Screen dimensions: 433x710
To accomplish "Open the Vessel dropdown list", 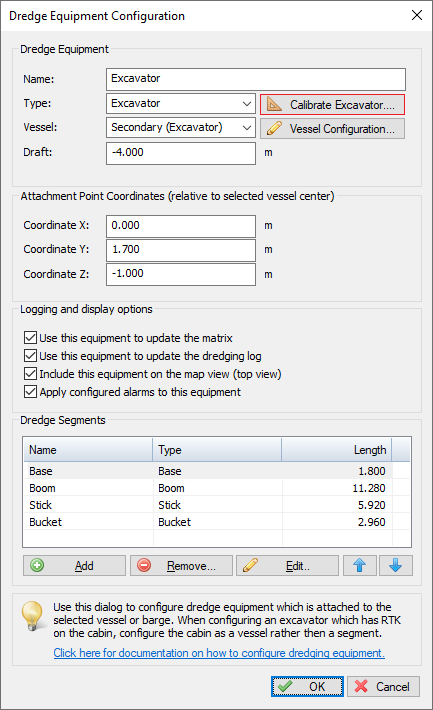I will pyautogui.click(x=181, y=128).
